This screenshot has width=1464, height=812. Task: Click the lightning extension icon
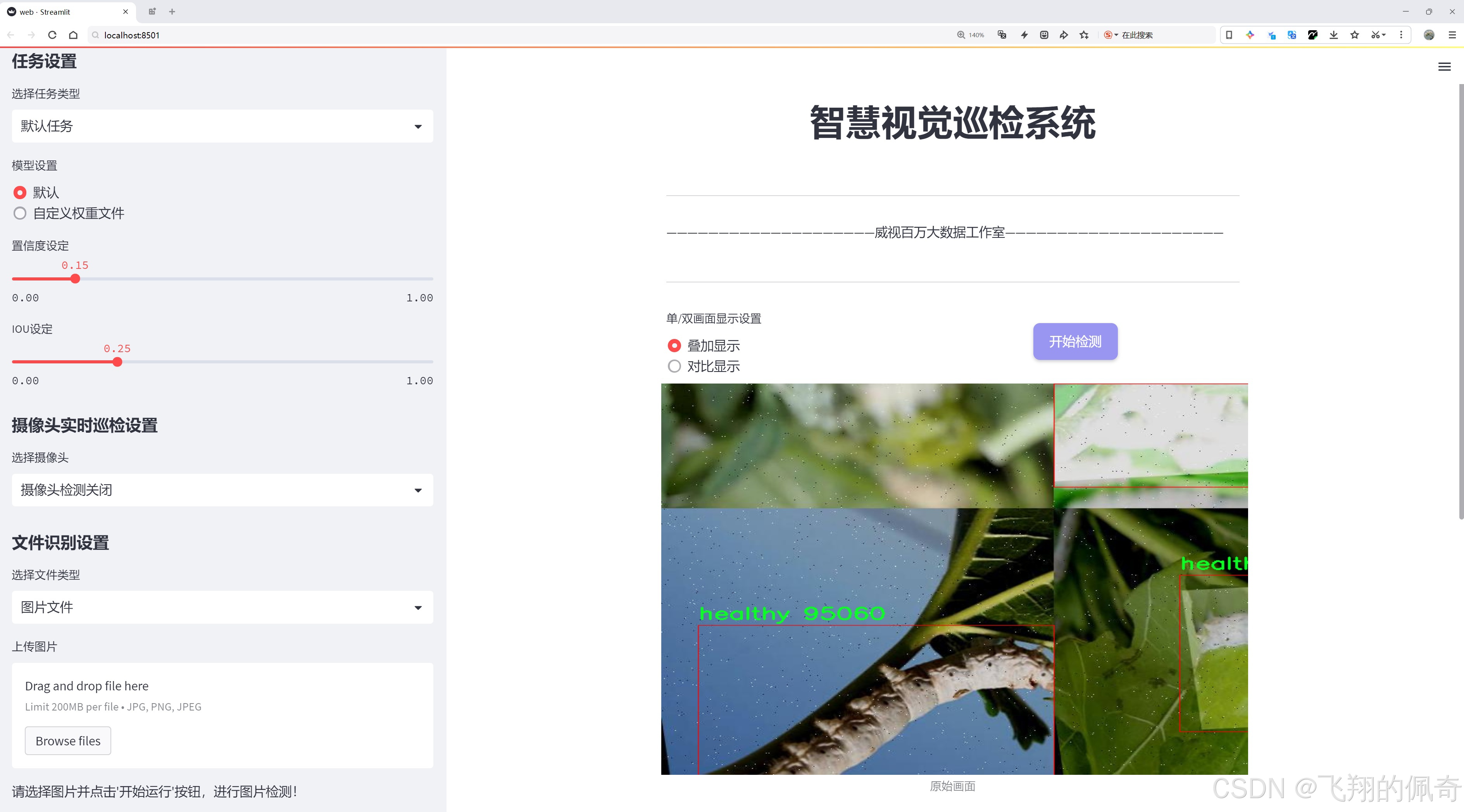(1024, 34)
